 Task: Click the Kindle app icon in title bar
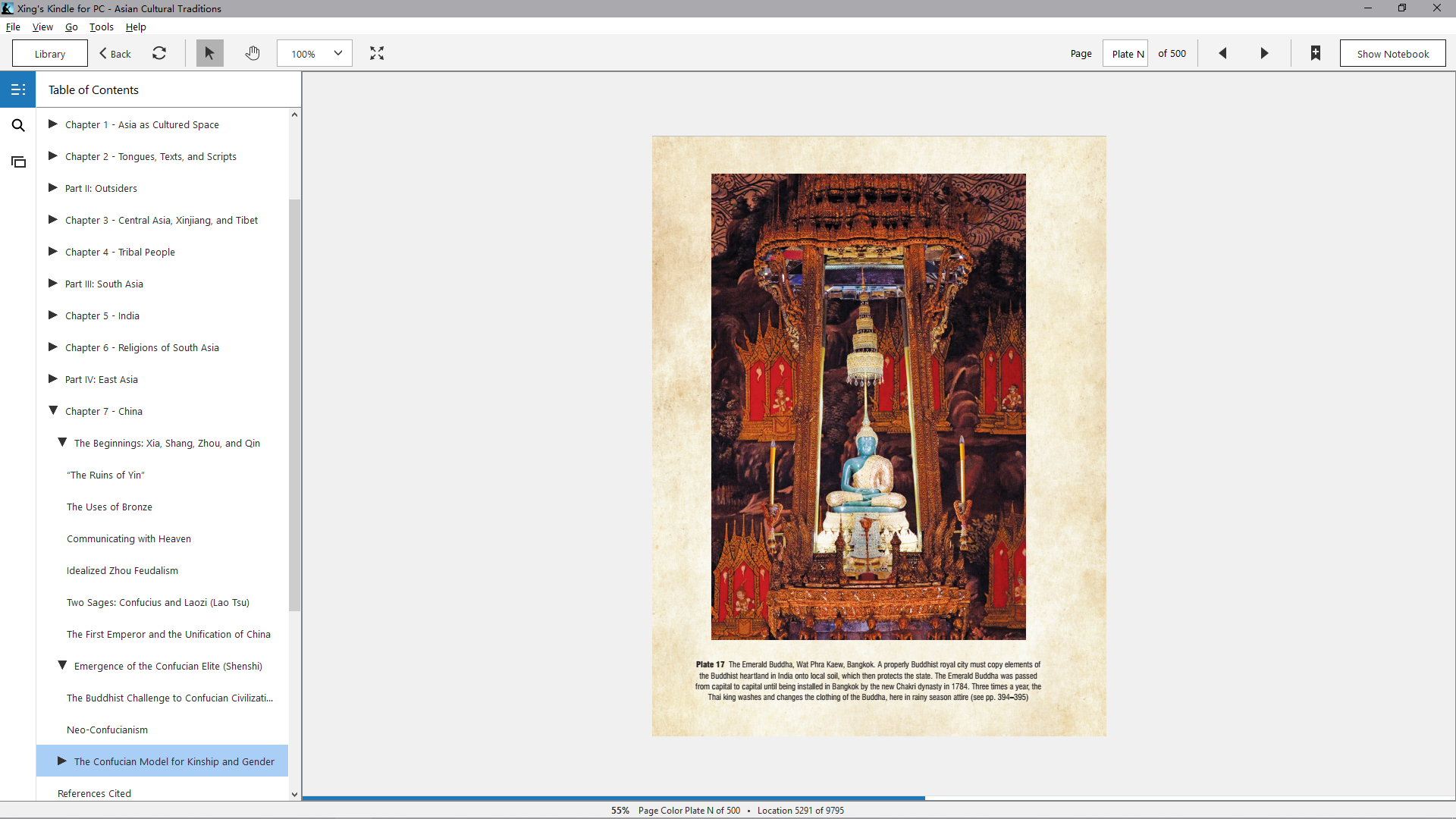click(8, 8)
